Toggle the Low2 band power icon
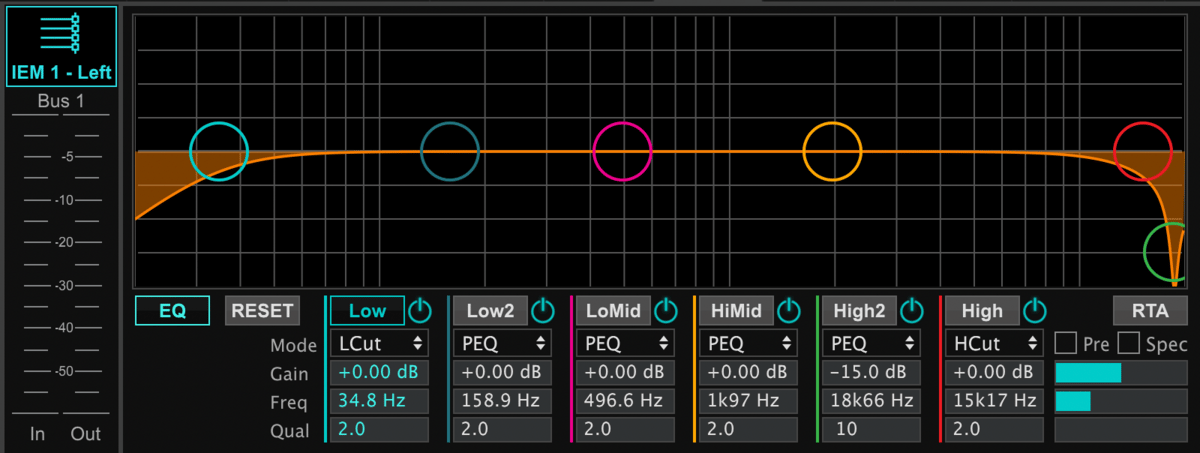 point(543,311)
